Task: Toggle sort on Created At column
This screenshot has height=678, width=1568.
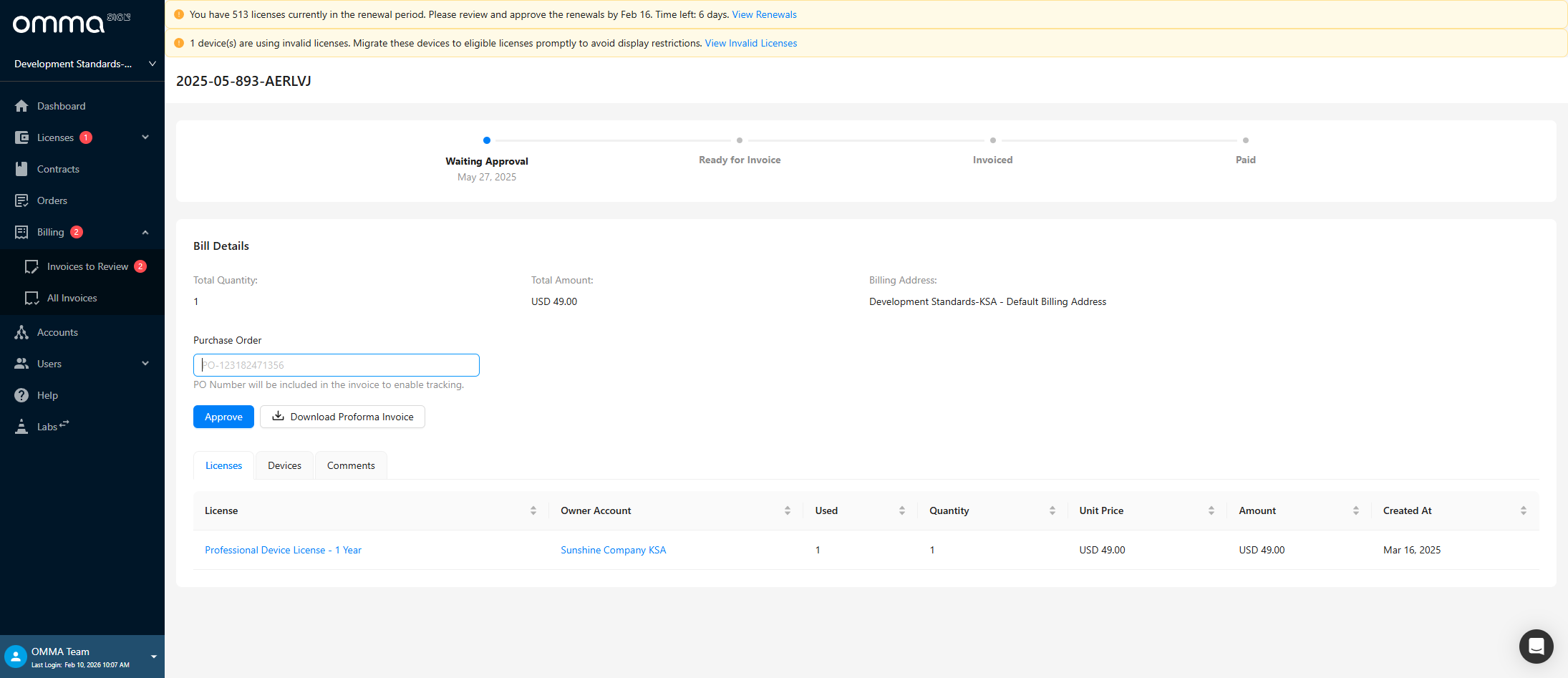Action: [x=1523, y=510]
